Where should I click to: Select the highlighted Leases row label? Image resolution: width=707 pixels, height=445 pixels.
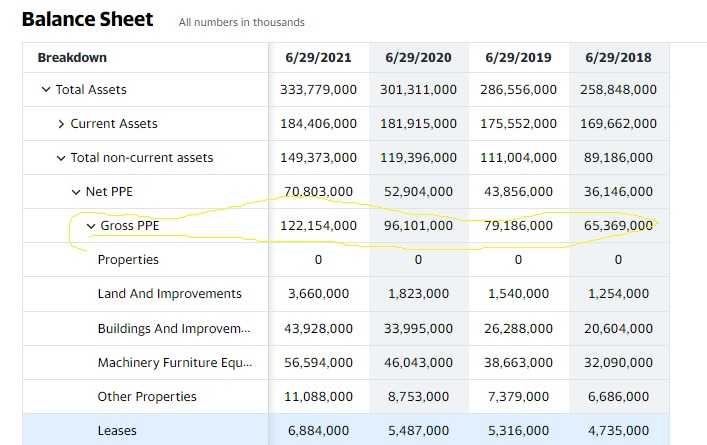pos(117,431)
